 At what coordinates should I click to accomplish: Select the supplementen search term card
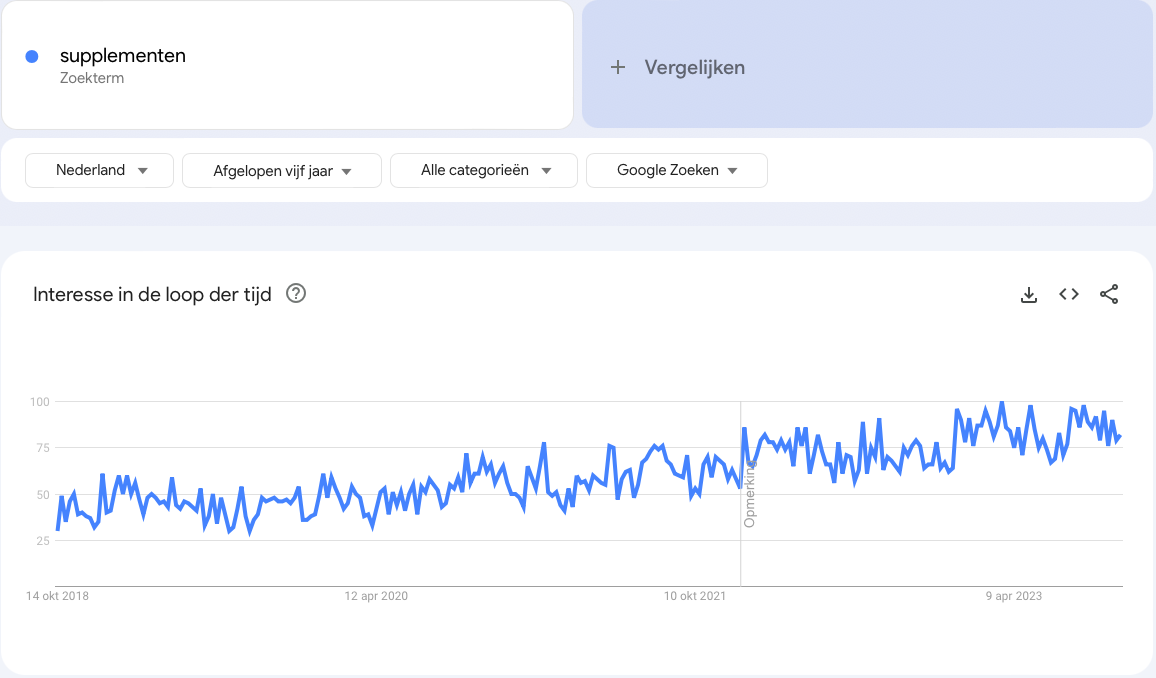click(x=287, y=65)
